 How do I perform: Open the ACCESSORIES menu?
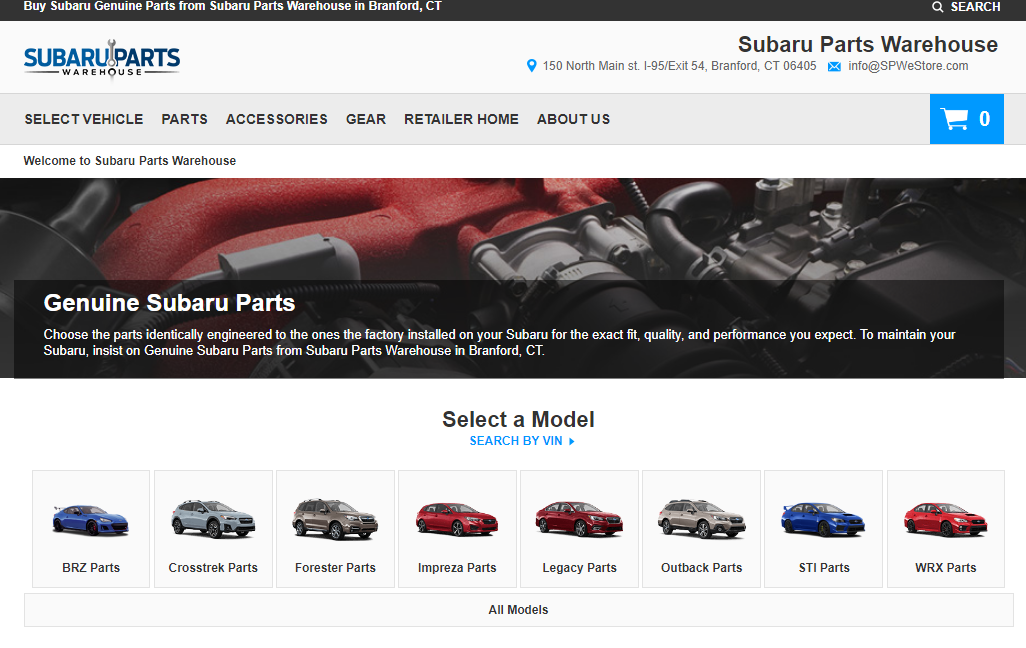(x=276, y=119)
